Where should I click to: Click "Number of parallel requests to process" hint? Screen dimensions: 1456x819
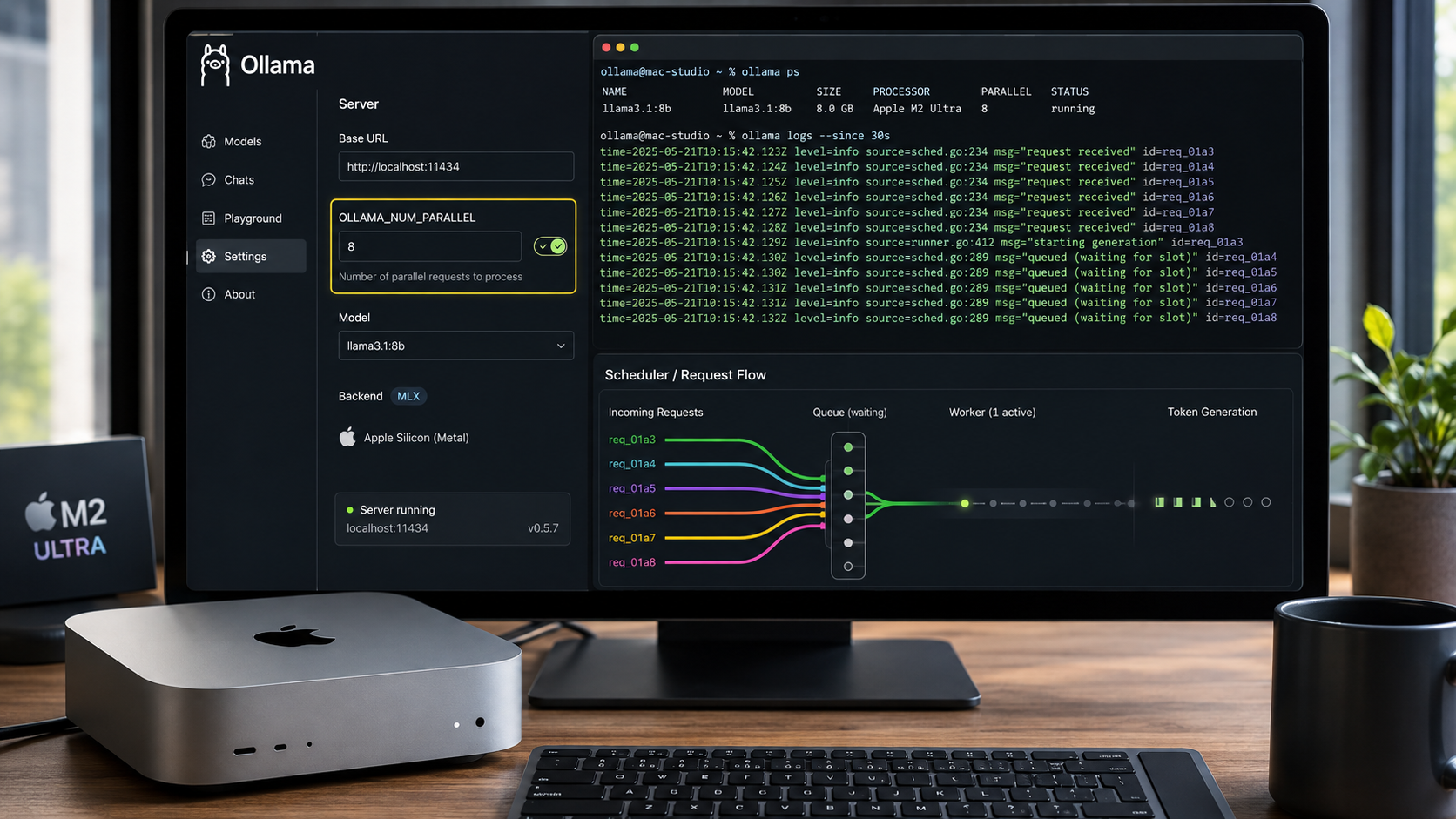coord(431,277)
